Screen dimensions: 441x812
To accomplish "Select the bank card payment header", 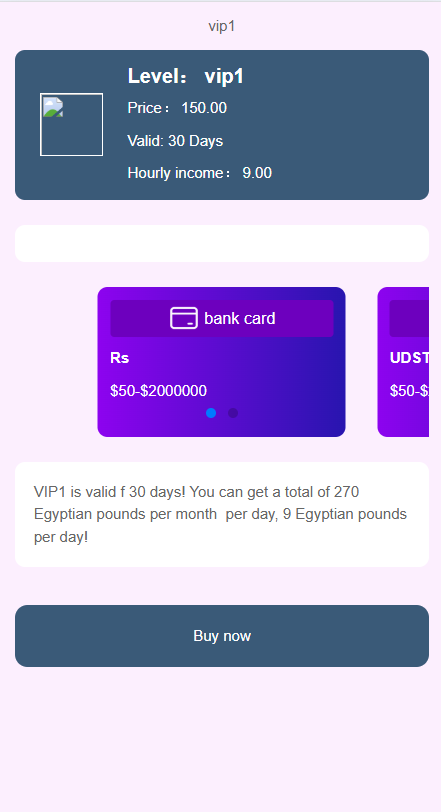I will click(222, 318).
